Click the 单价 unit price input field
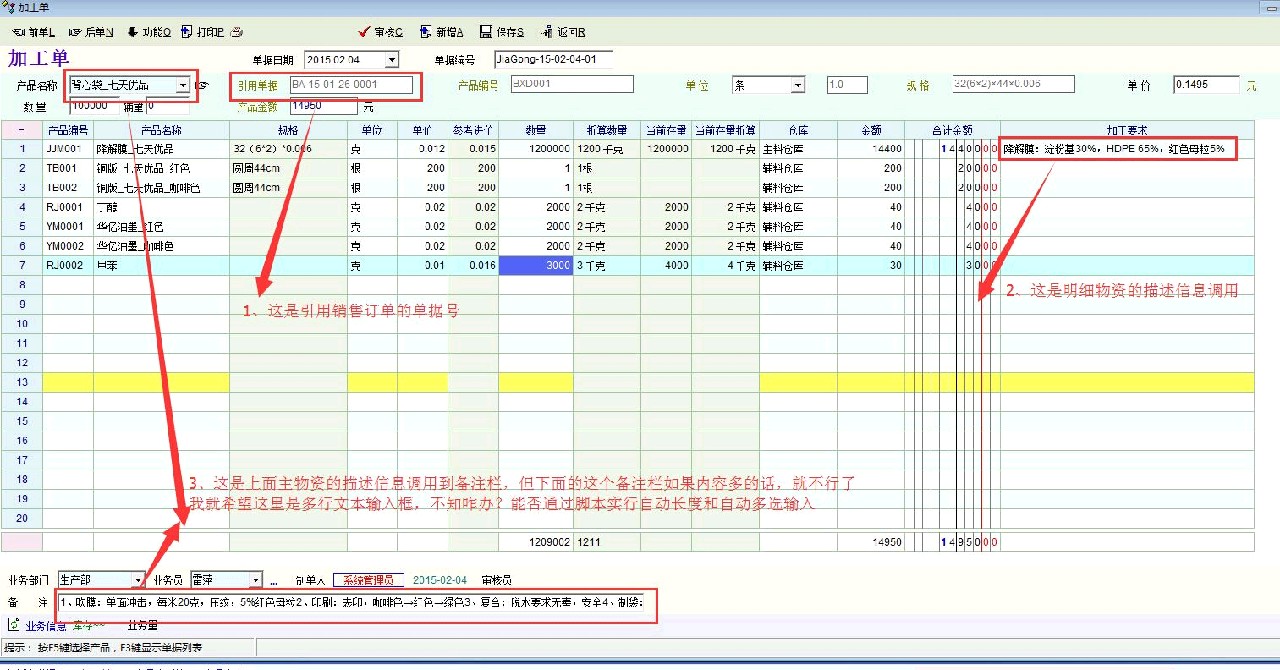Screen dimensions: 1280x670 [1206, 85]
